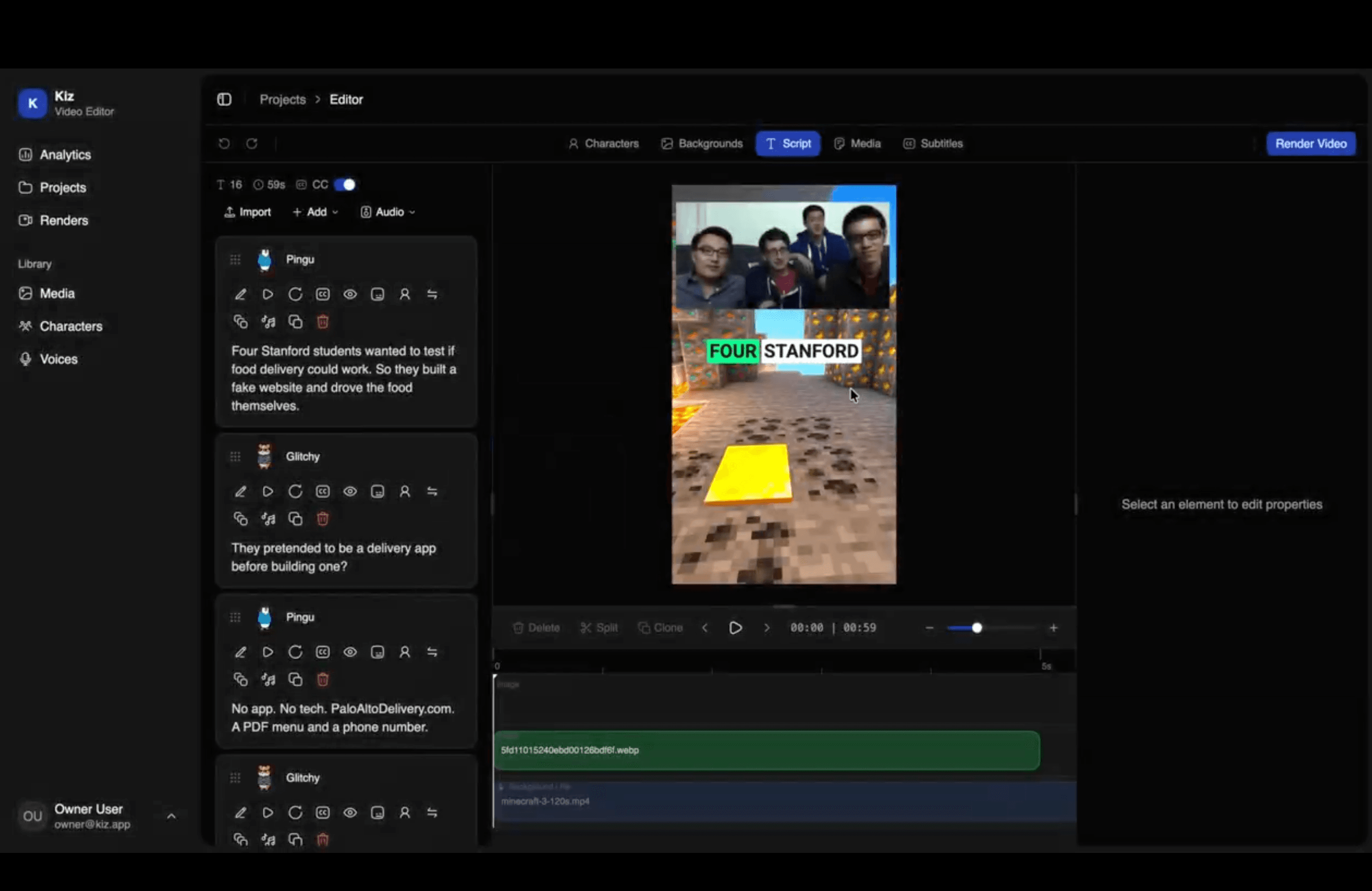This screenshot has width=1372, height=891.
Task: Play the first Pingu script line
Action: (x=268, y=294)
